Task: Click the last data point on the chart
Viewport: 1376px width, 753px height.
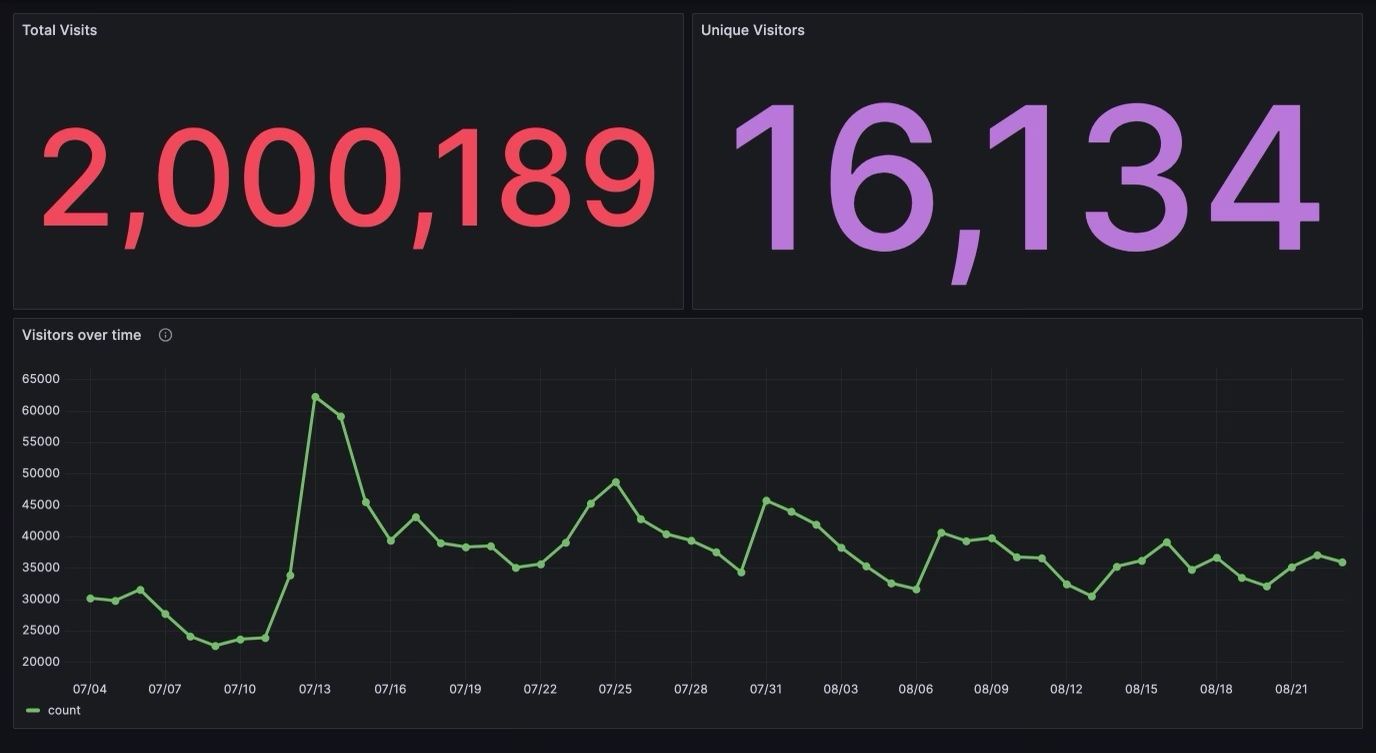Action: [1342, 562]
